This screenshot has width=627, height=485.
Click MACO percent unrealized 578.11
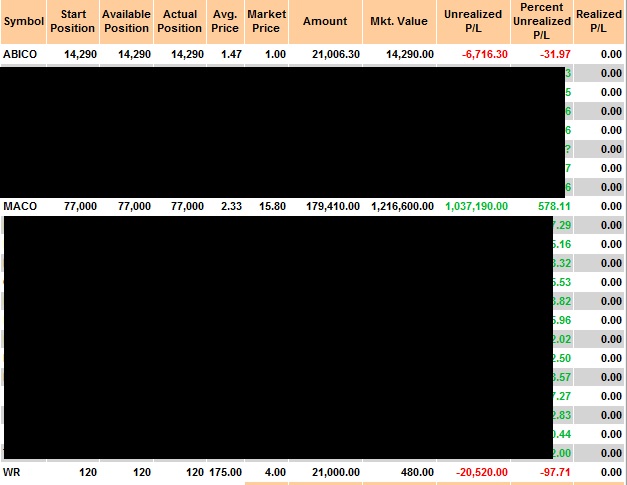point(554,206)
